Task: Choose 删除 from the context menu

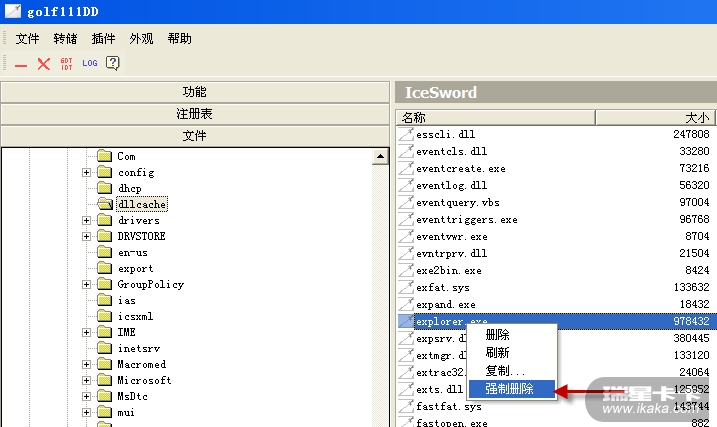Action: [512, 335]
